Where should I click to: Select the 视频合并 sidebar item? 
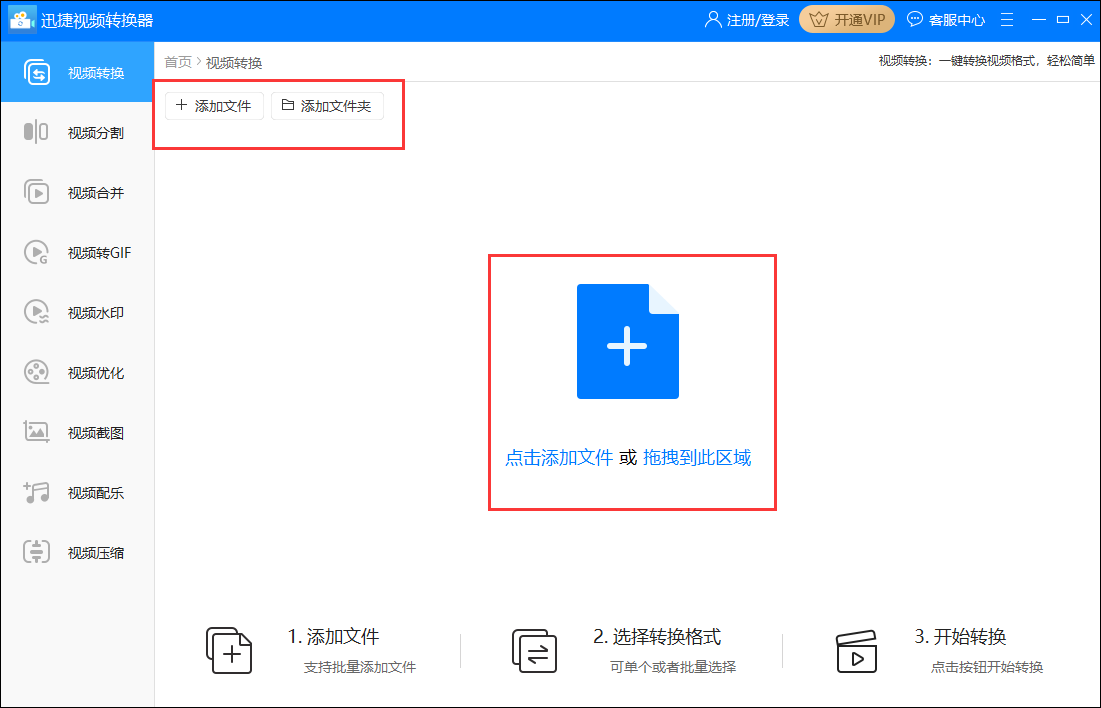pyautogui.click(x=77, y=192)
